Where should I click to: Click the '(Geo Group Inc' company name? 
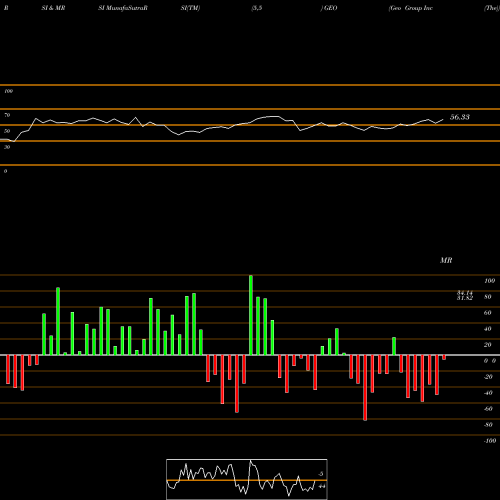click(411, 8)
